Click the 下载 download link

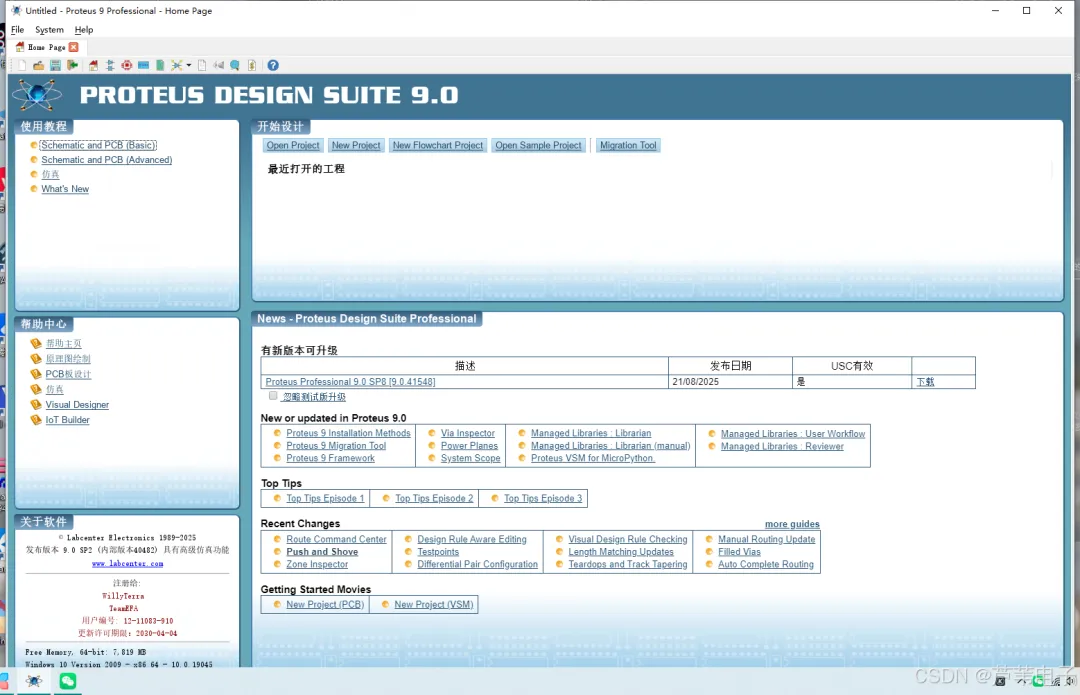click(x=925, y=382)
